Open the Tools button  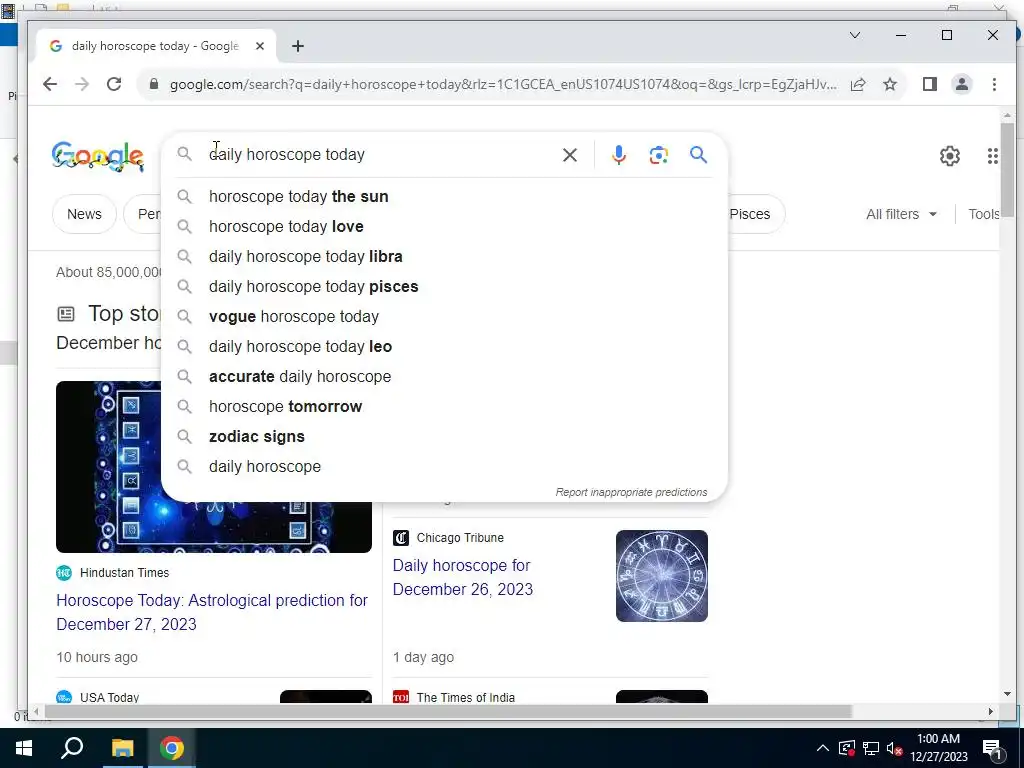983,214
